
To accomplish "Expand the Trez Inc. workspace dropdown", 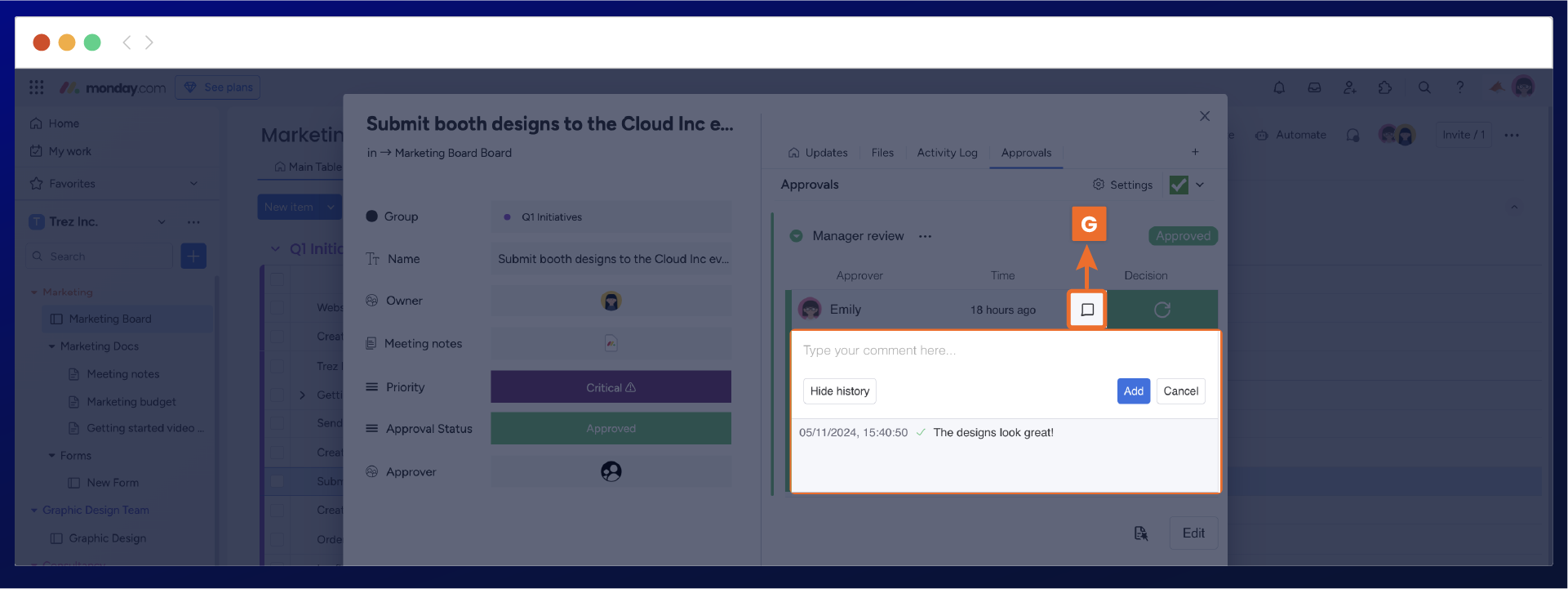I will coord(162,222).
